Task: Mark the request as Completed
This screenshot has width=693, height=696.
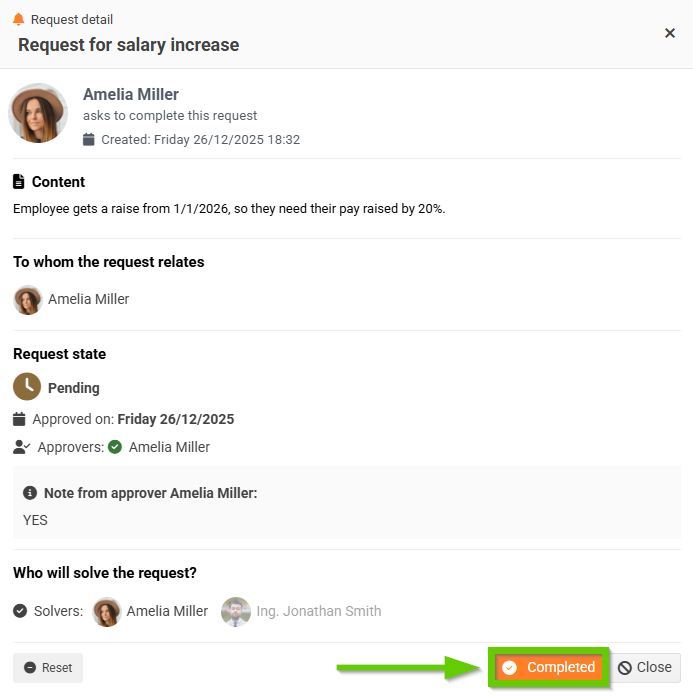Action: pos(549,667)
